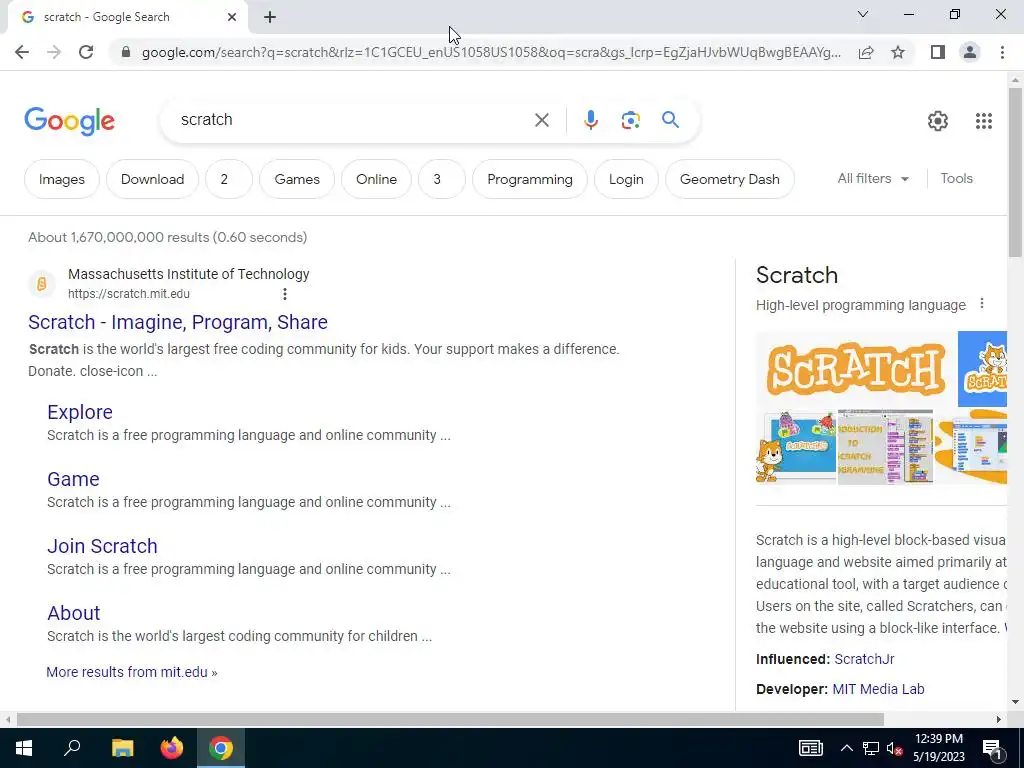Click the horizontal page scrollbar
The width and height of the screenshot is (1024, 768).
tap(450, 719)
